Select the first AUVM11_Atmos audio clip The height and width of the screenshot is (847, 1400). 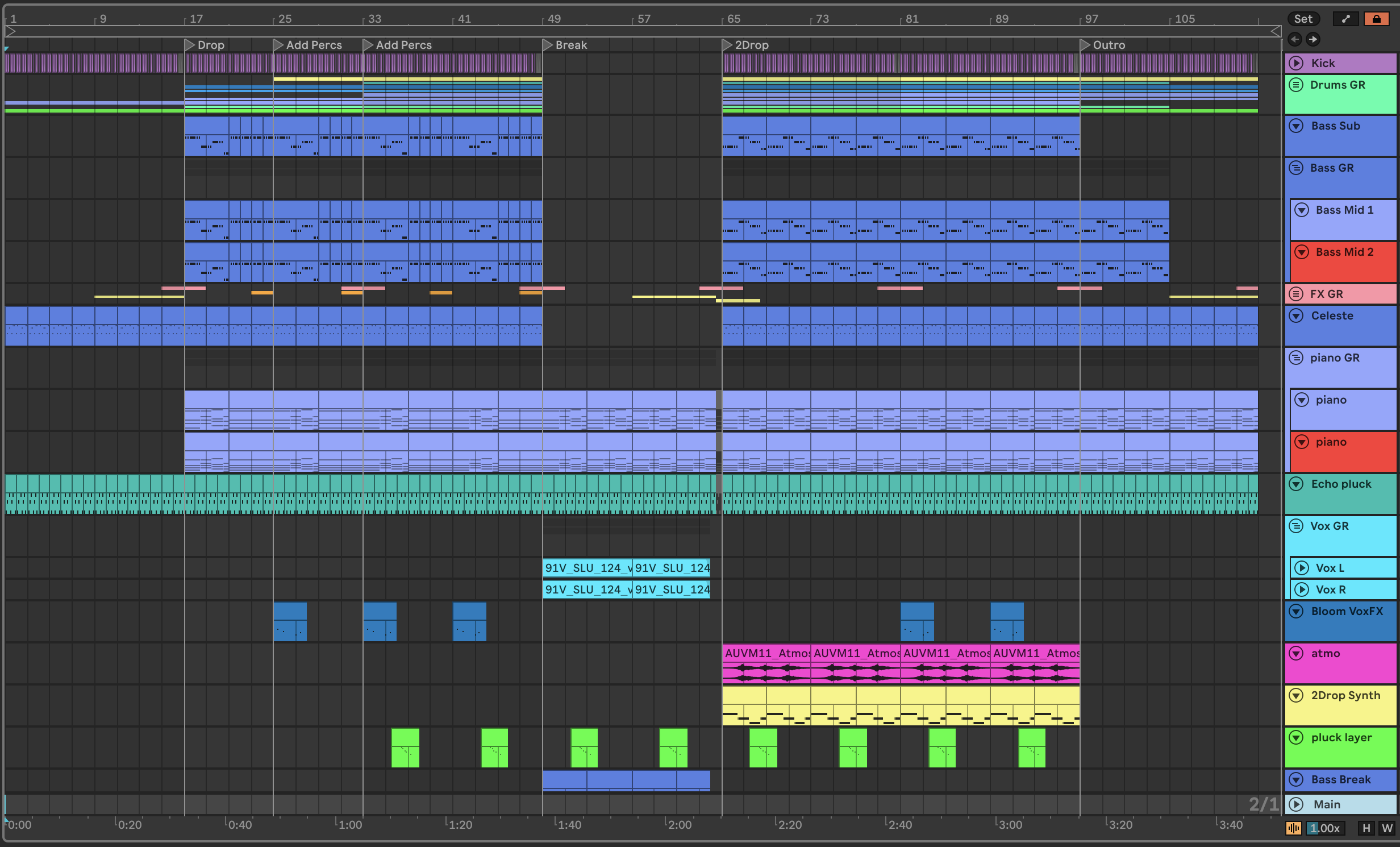766,654
